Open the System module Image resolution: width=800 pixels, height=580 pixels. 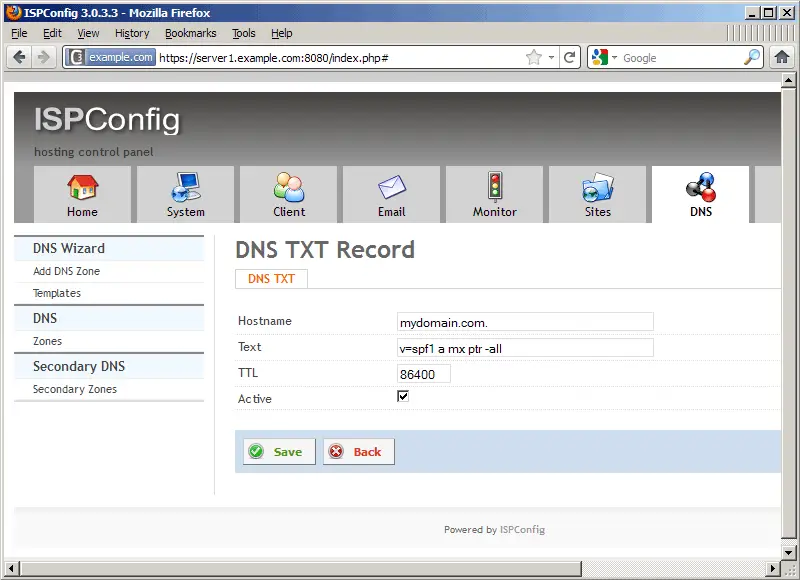click(185, 194)
